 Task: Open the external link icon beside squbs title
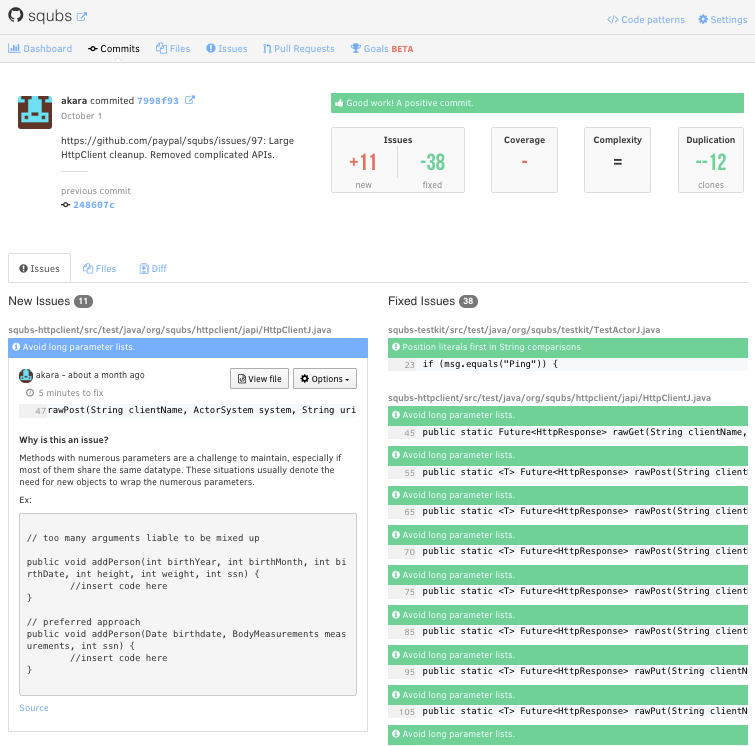coord(82,16)
